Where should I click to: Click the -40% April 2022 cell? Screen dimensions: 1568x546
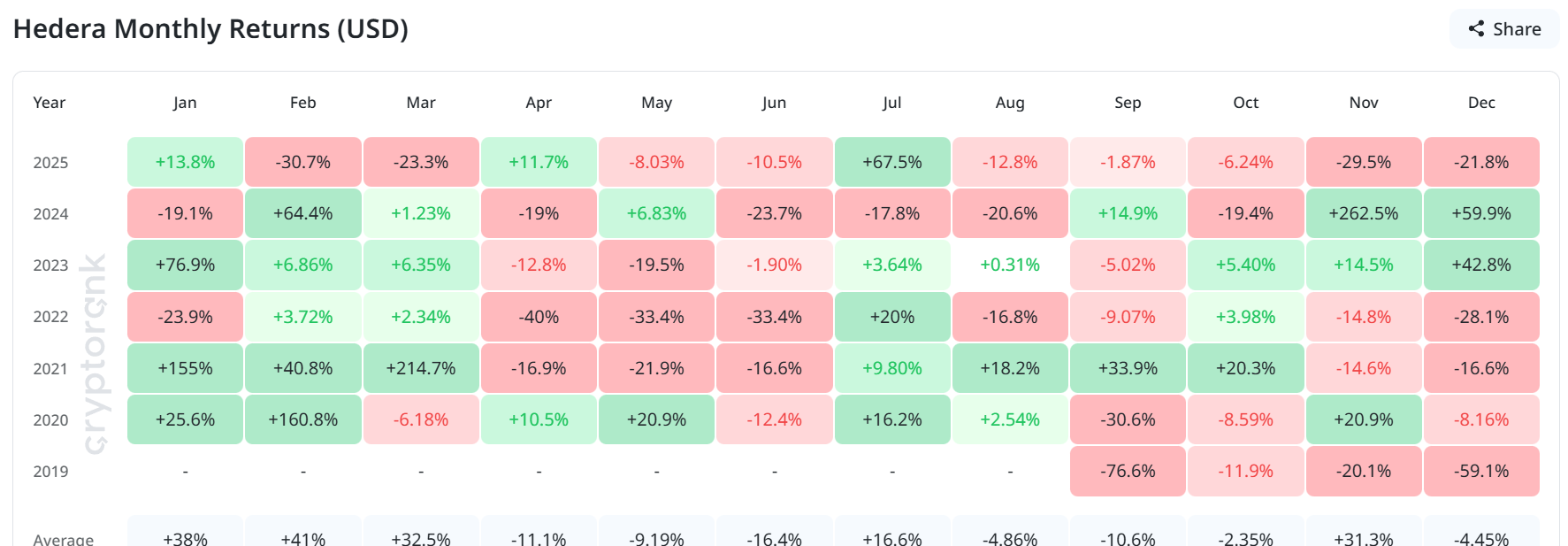539,316
